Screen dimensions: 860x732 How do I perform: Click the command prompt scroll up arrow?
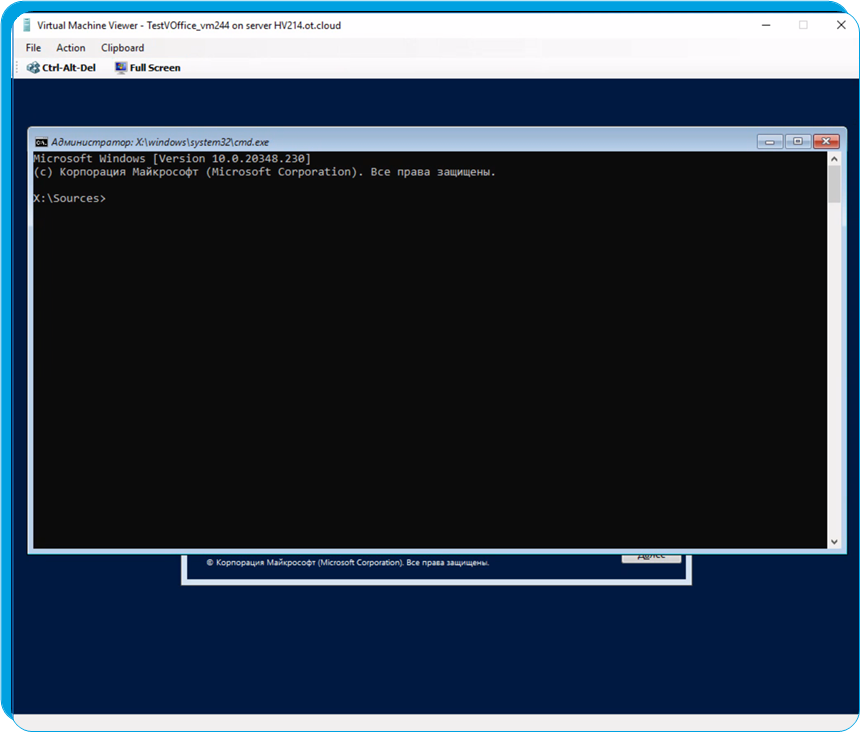tap(834, 159)
